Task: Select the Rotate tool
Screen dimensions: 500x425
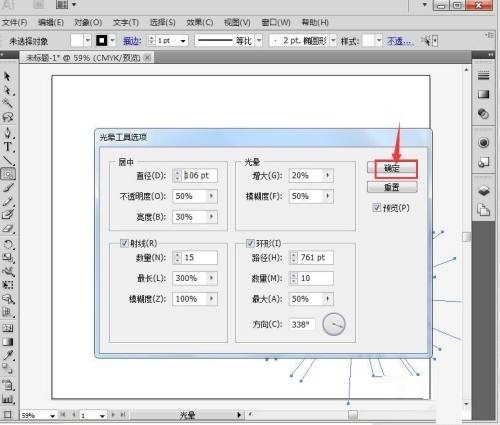Action: (7, 244)
